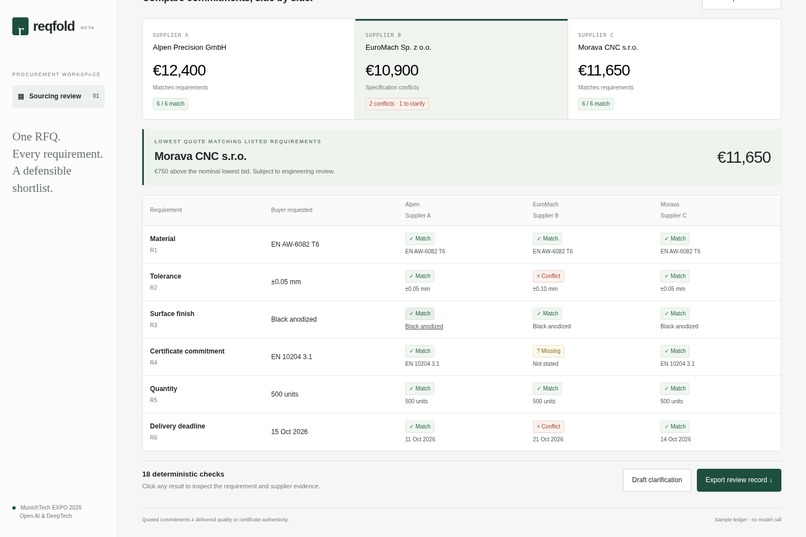Inspect Morava Match for Certificate commitment
The height and width of the screenshot is (537, 806).
point(675,351)
